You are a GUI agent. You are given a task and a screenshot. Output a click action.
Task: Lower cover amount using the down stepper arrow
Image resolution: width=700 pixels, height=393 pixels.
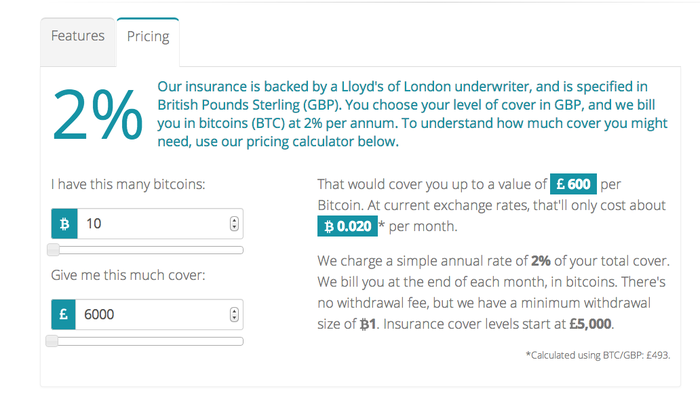point(234,318)
